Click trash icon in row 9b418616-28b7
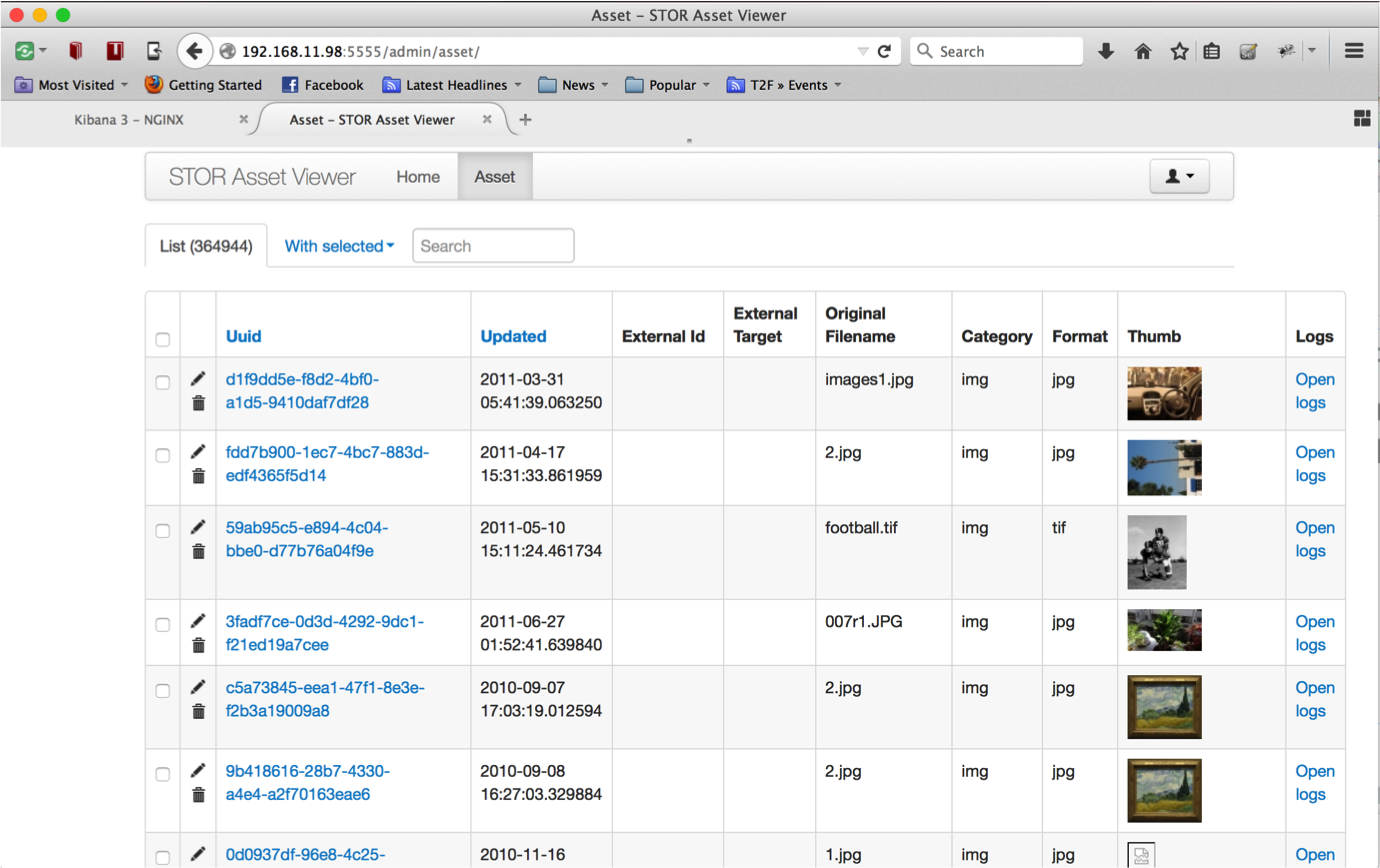 [198, 795]
